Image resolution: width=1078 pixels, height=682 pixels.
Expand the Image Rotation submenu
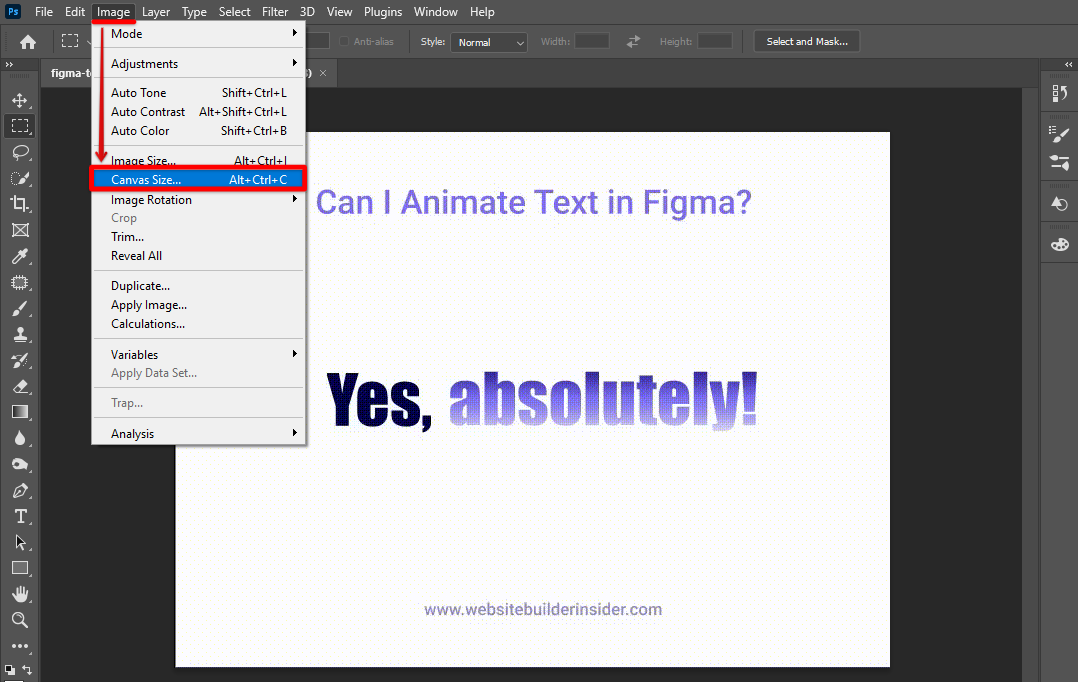[199, 200]
